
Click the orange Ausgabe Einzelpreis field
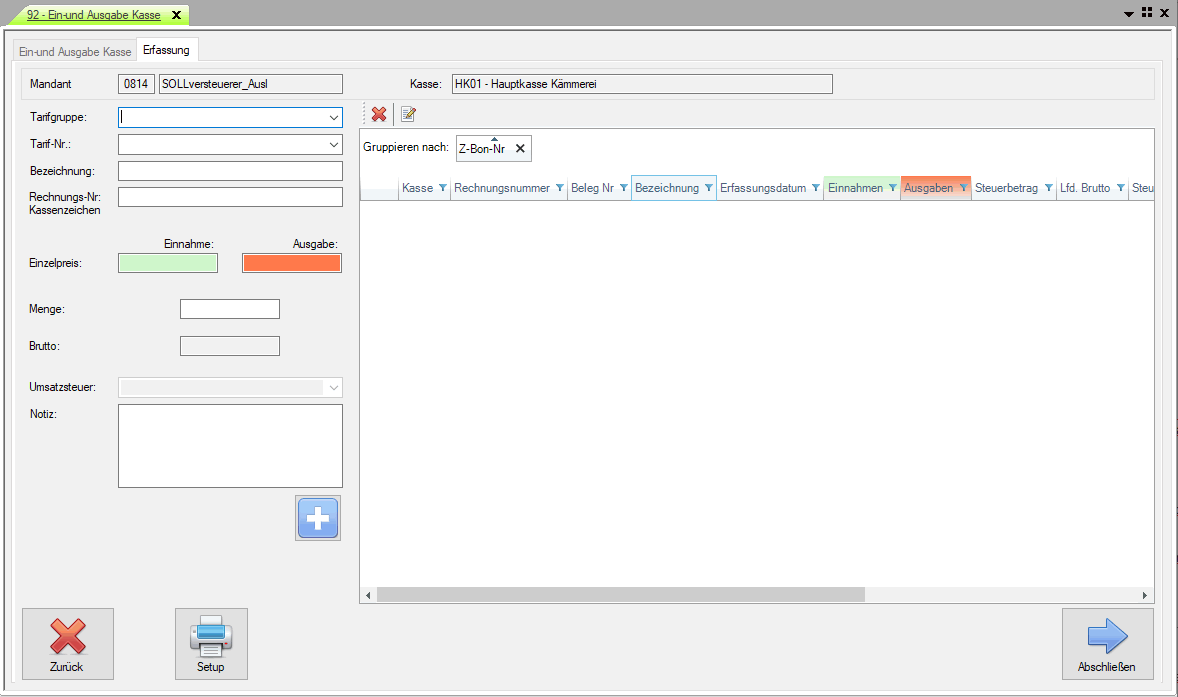[291, 263]
